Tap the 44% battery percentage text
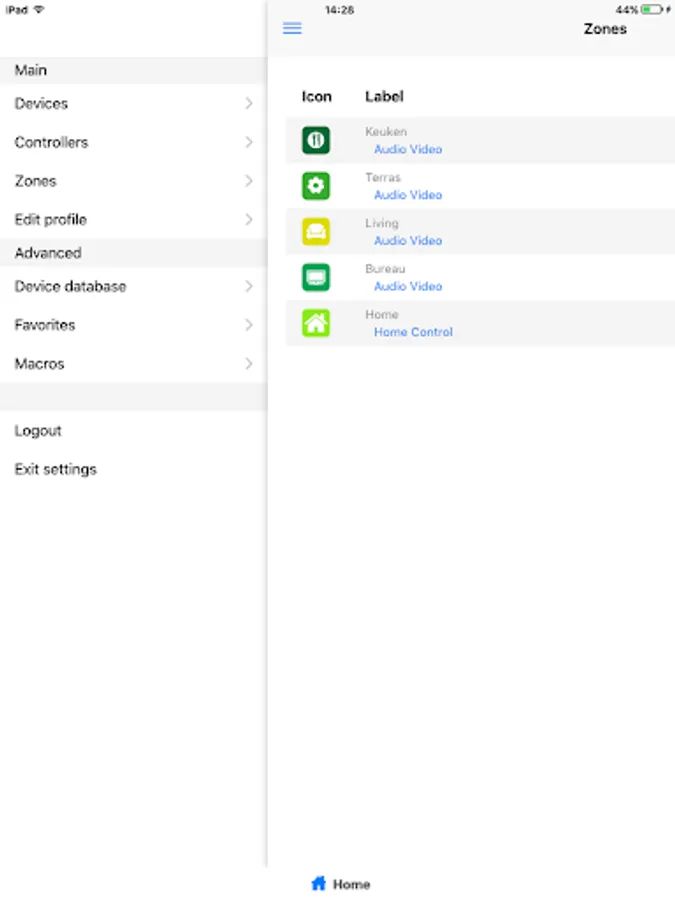 pyautogui.click(x=627, y=10)
